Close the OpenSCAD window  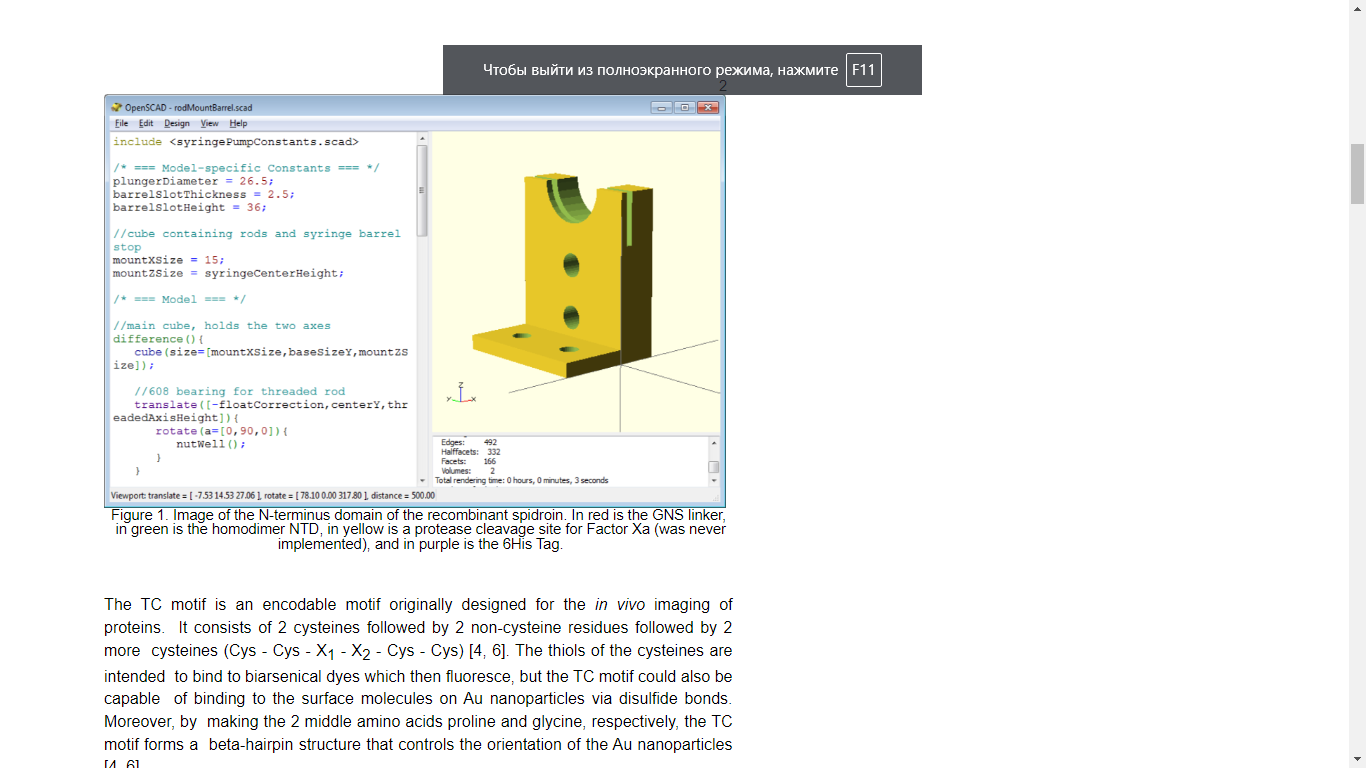[709, 107]
